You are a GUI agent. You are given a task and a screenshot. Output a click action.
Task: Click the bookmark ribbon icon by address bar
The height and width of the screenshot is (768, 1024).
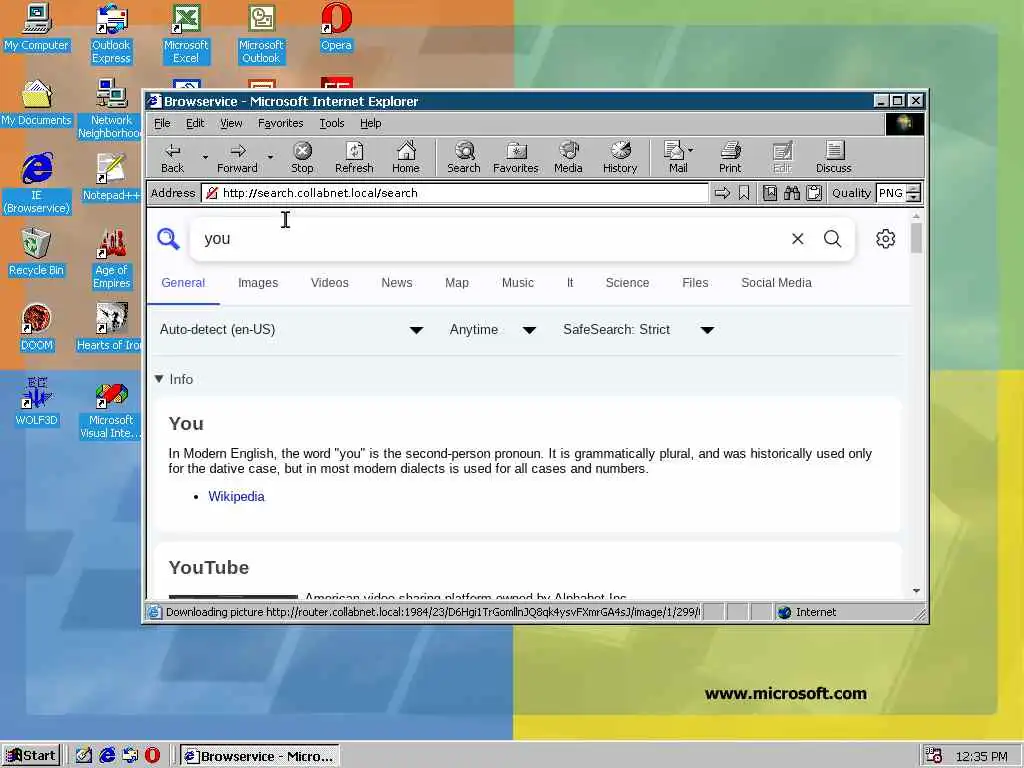click(744, 193)
